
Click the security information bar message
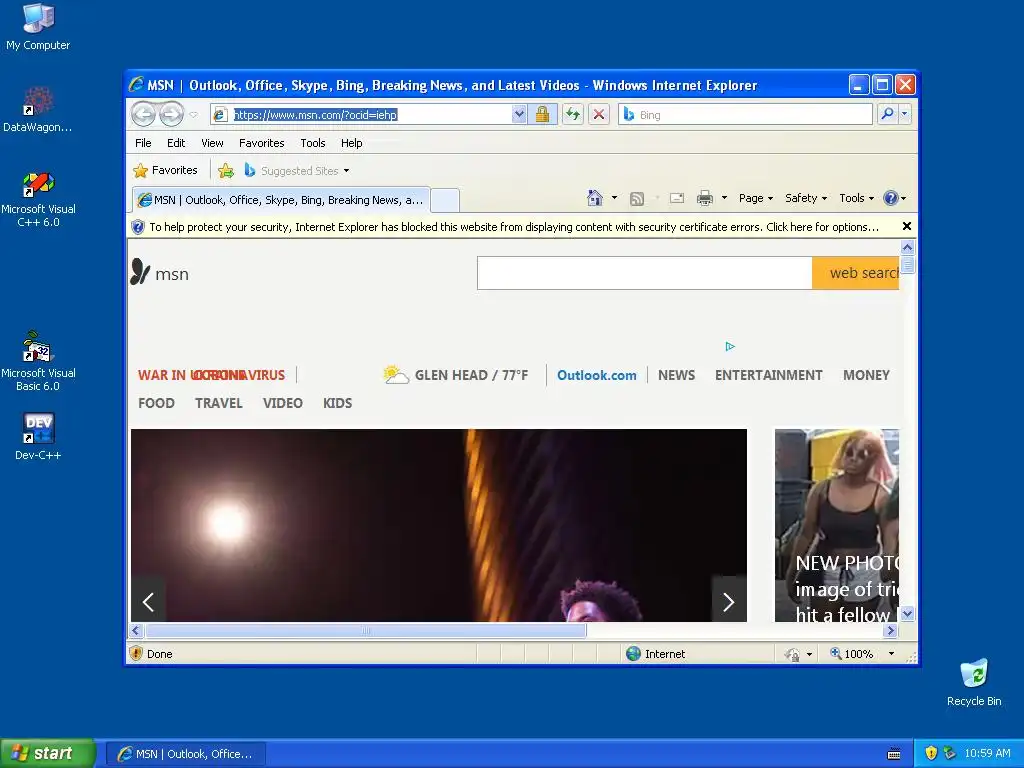[x=514, y=227]
